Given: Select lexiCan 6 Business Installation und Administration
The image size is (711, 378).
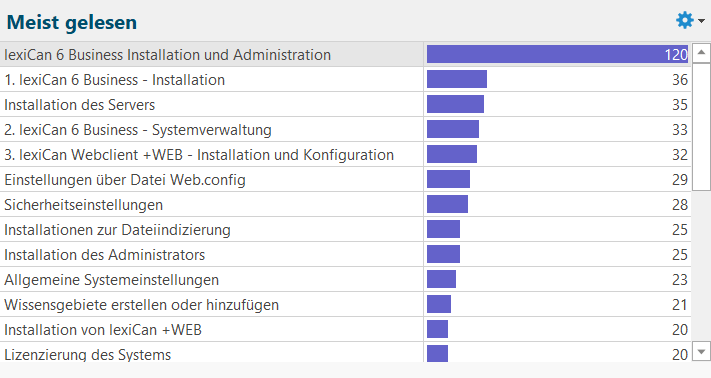Looking at the screenshot, I should point(346,54).
